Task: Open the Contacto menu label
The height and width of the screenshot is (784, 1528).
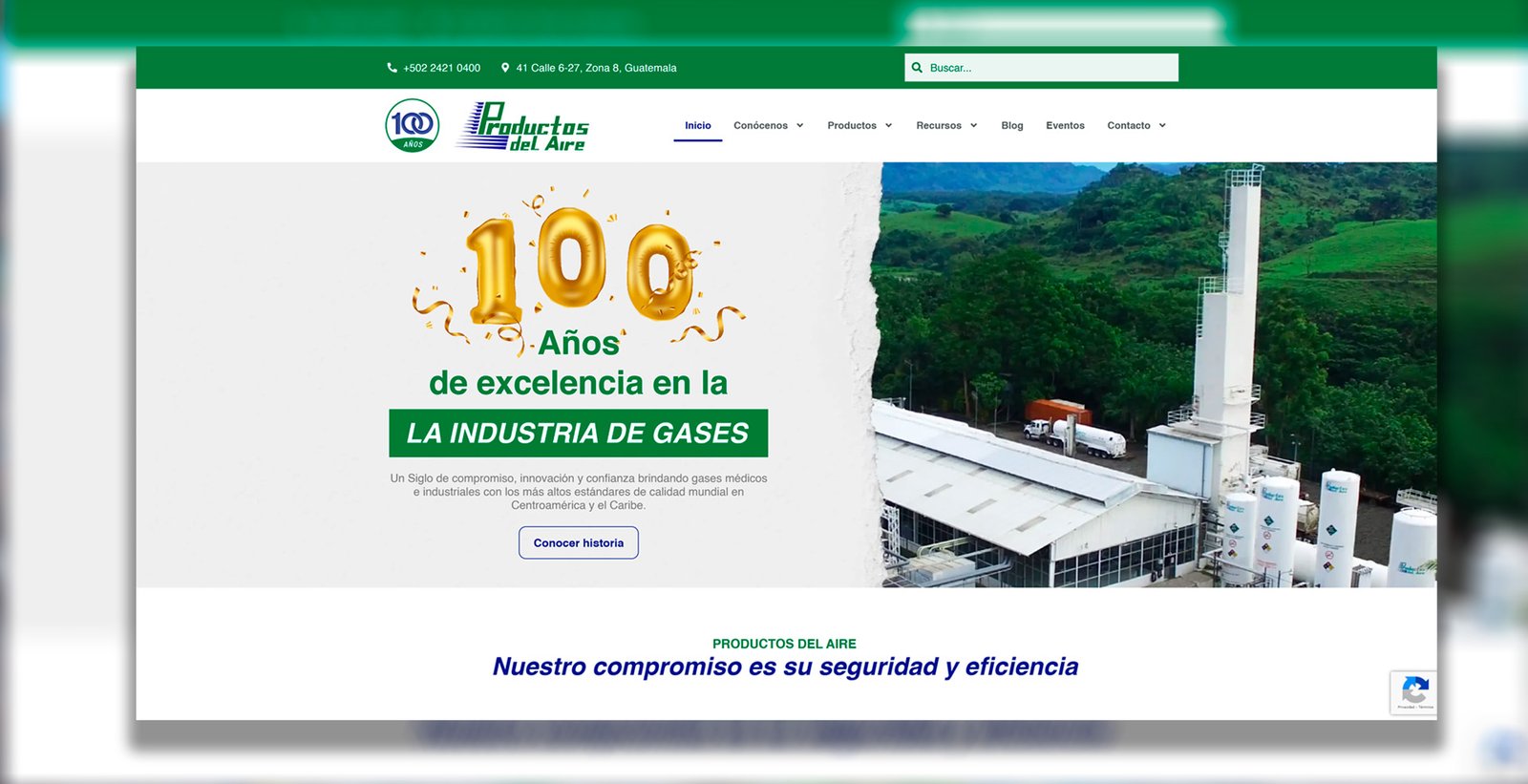Action: point(1128,126)
